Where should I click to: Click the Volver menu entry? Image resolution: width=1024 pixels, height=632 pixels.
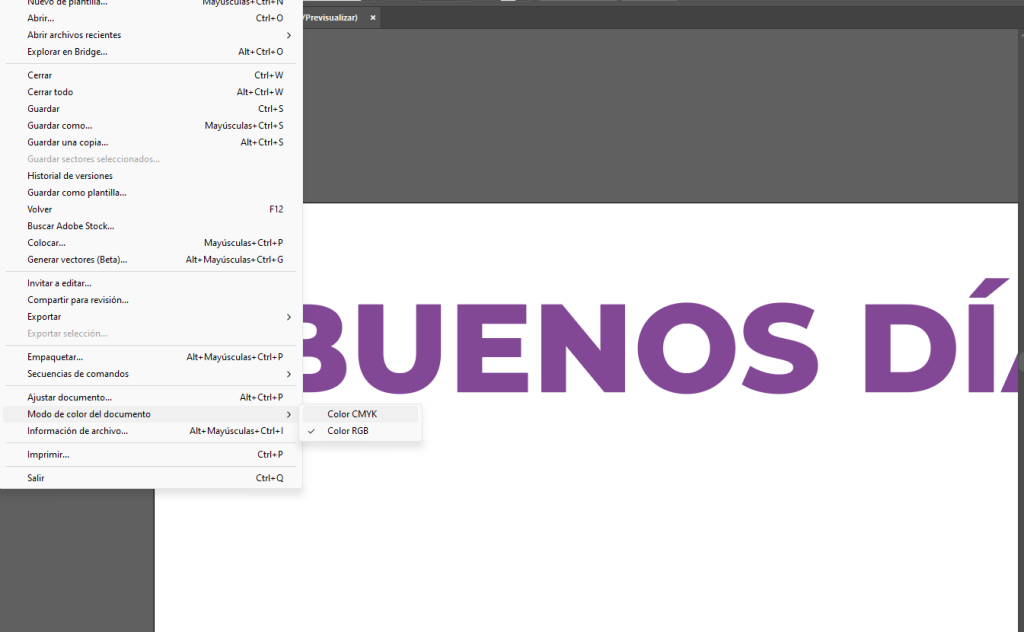point(151,210)
